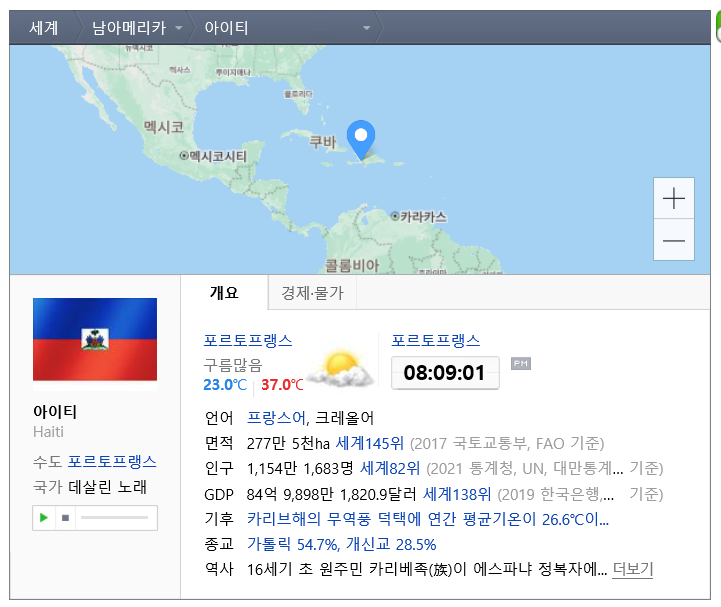Click the anthem playback progress bar
This screenshot has height=607, width=721.
point(114,518)
